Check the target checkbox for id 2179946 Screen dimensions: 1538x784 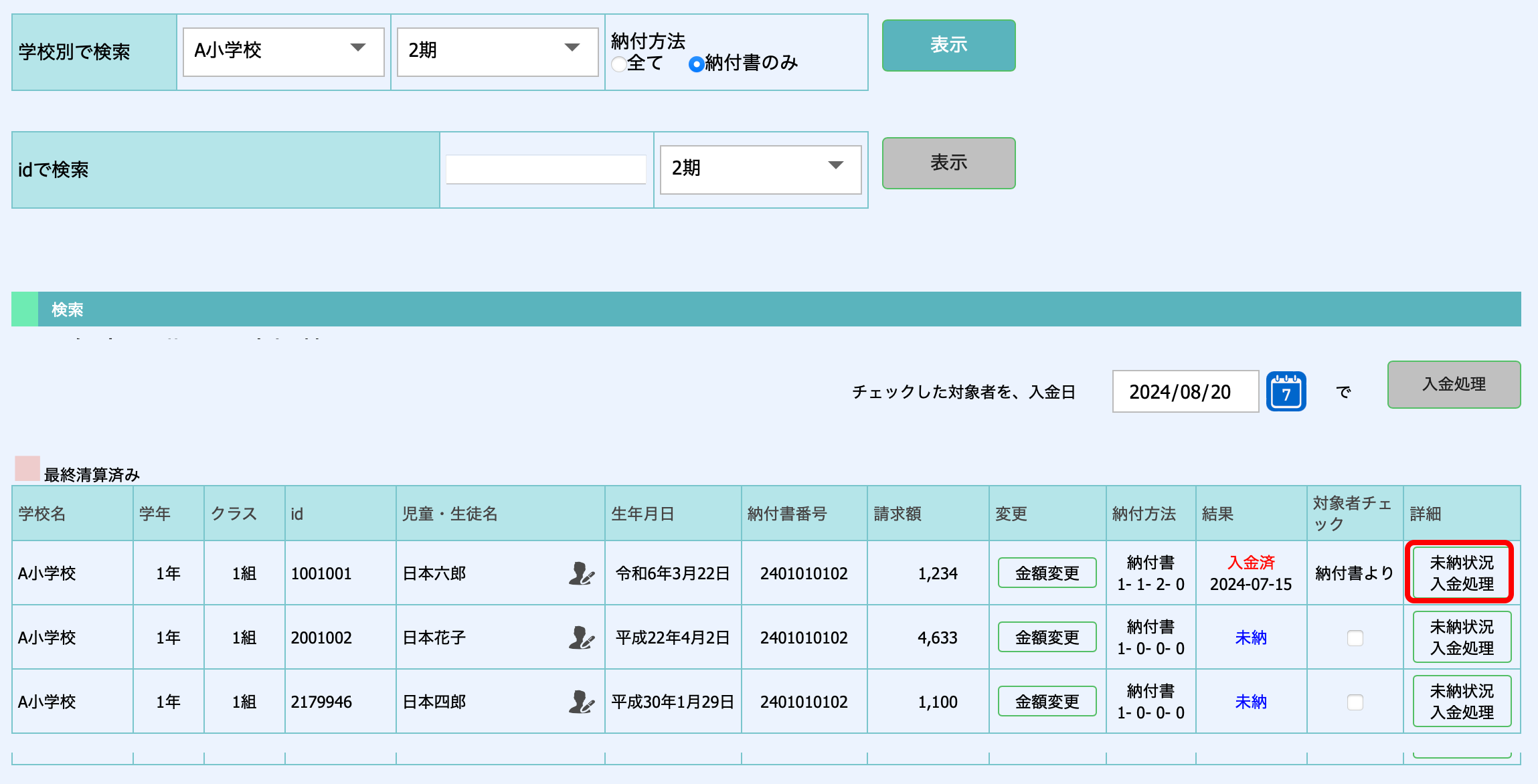(x=1355, y=702)
